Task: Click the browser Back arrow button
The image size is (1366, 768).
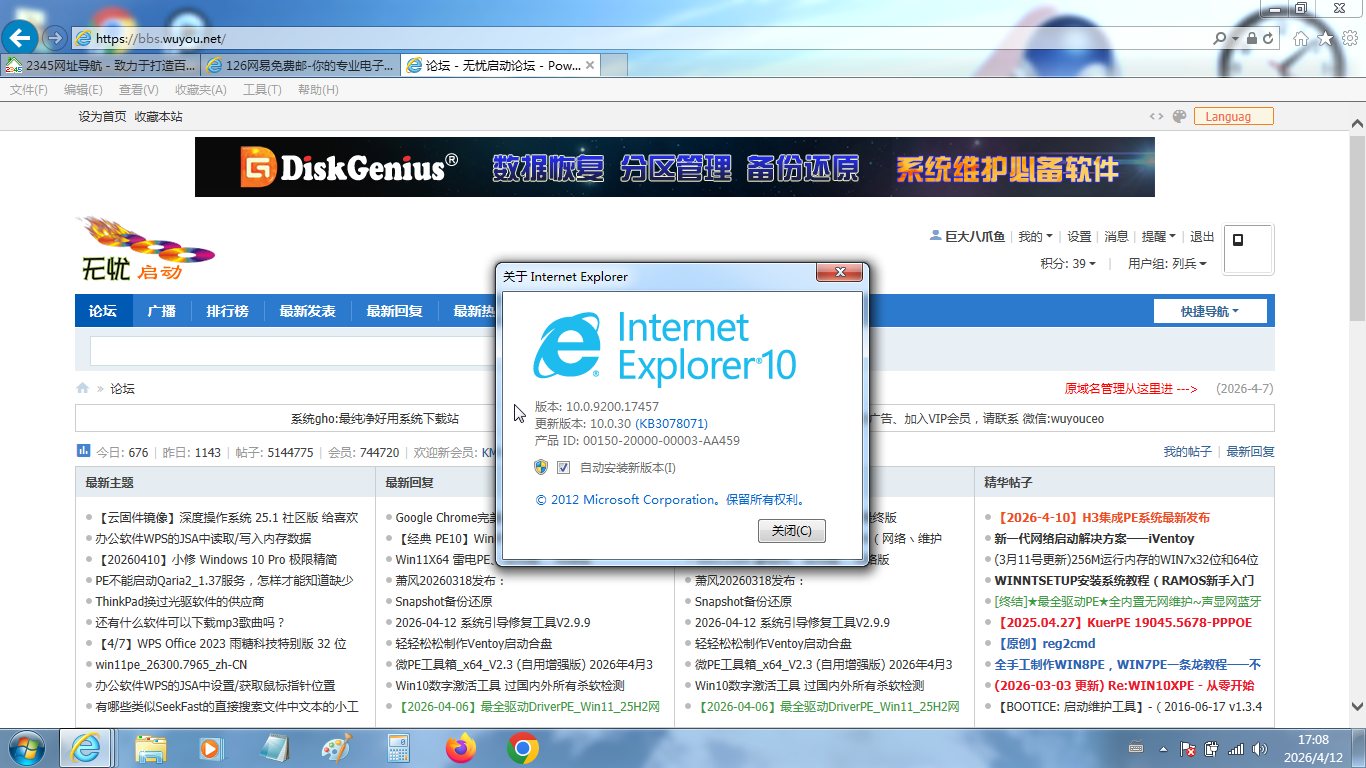Action: (19, 38)
